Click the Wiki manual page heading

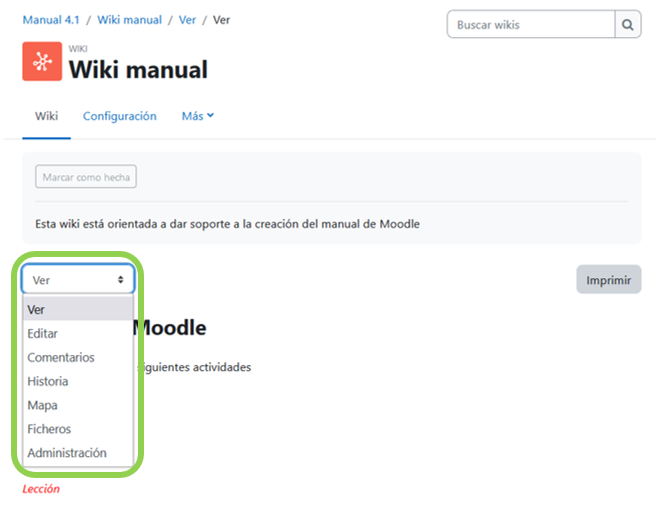pos(138,69)
